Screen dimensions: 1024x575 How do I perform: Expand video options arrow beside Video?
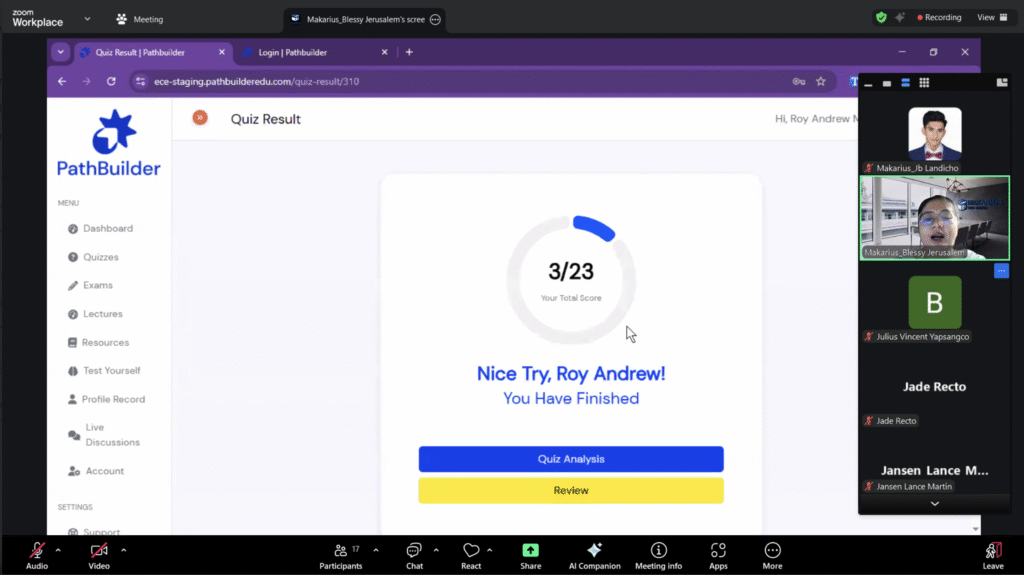123,550
